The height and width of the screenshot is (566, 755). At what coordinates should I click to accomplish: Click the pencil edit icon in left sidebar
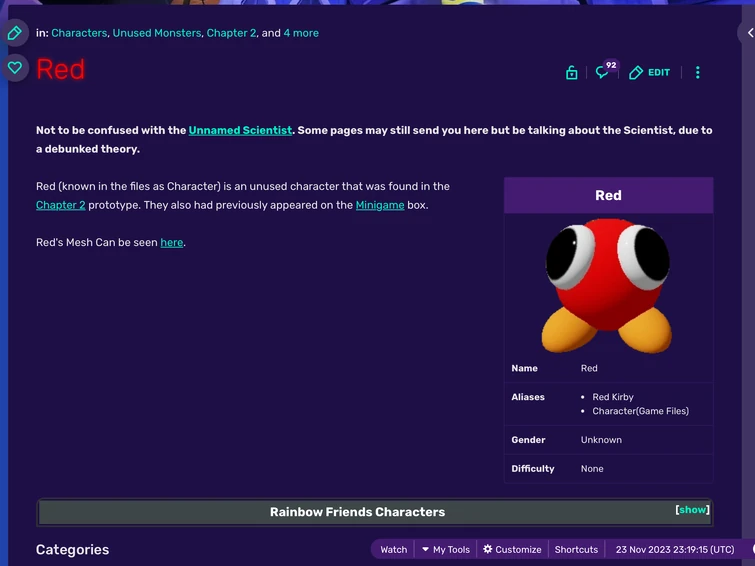(x=14, y=33)
